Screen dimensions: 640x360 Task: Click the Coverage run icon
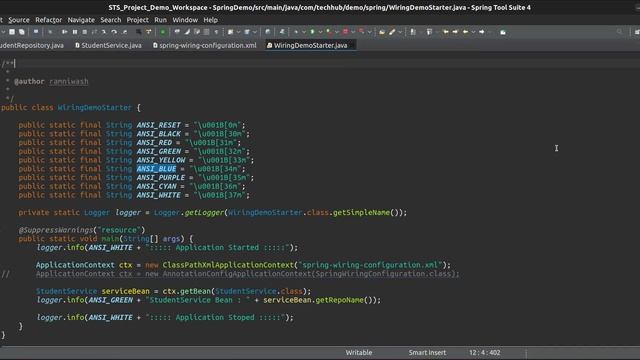[329, 32]
